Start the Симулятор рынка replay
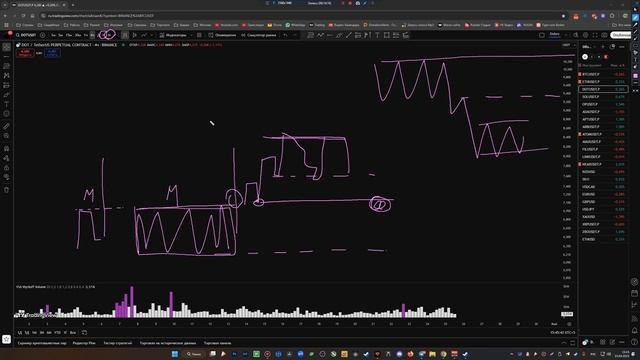The width and height of the screenshot is (640, 360). pos(258,36)
